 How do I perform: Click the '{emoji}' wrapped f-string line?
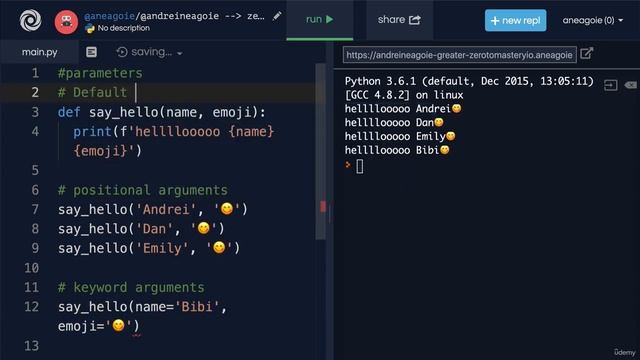point(107,151)
